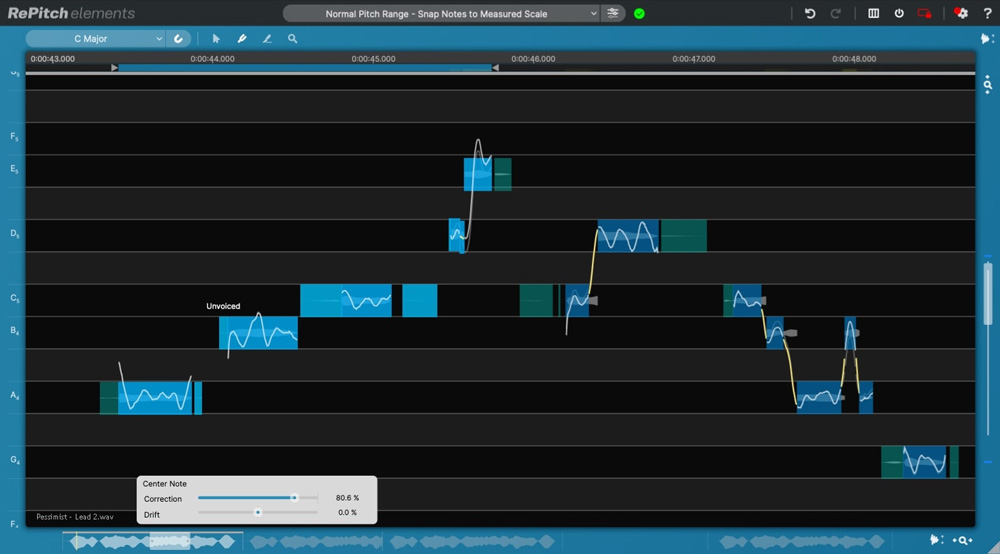Open preset options sliders icon

(613, 13)
